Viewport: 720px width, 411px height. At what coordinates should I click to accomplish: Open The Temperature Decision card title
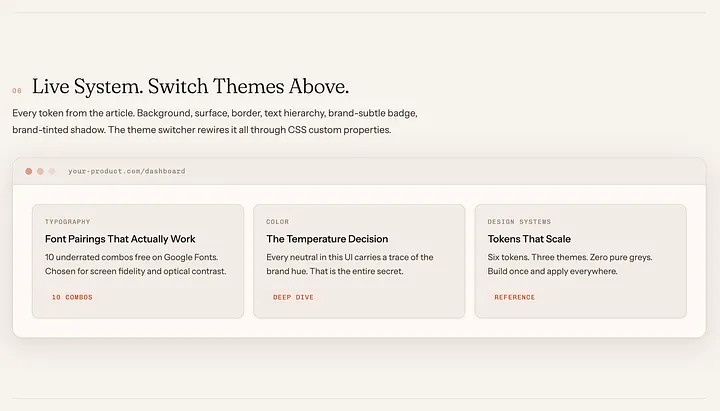(x=327, y=239)
